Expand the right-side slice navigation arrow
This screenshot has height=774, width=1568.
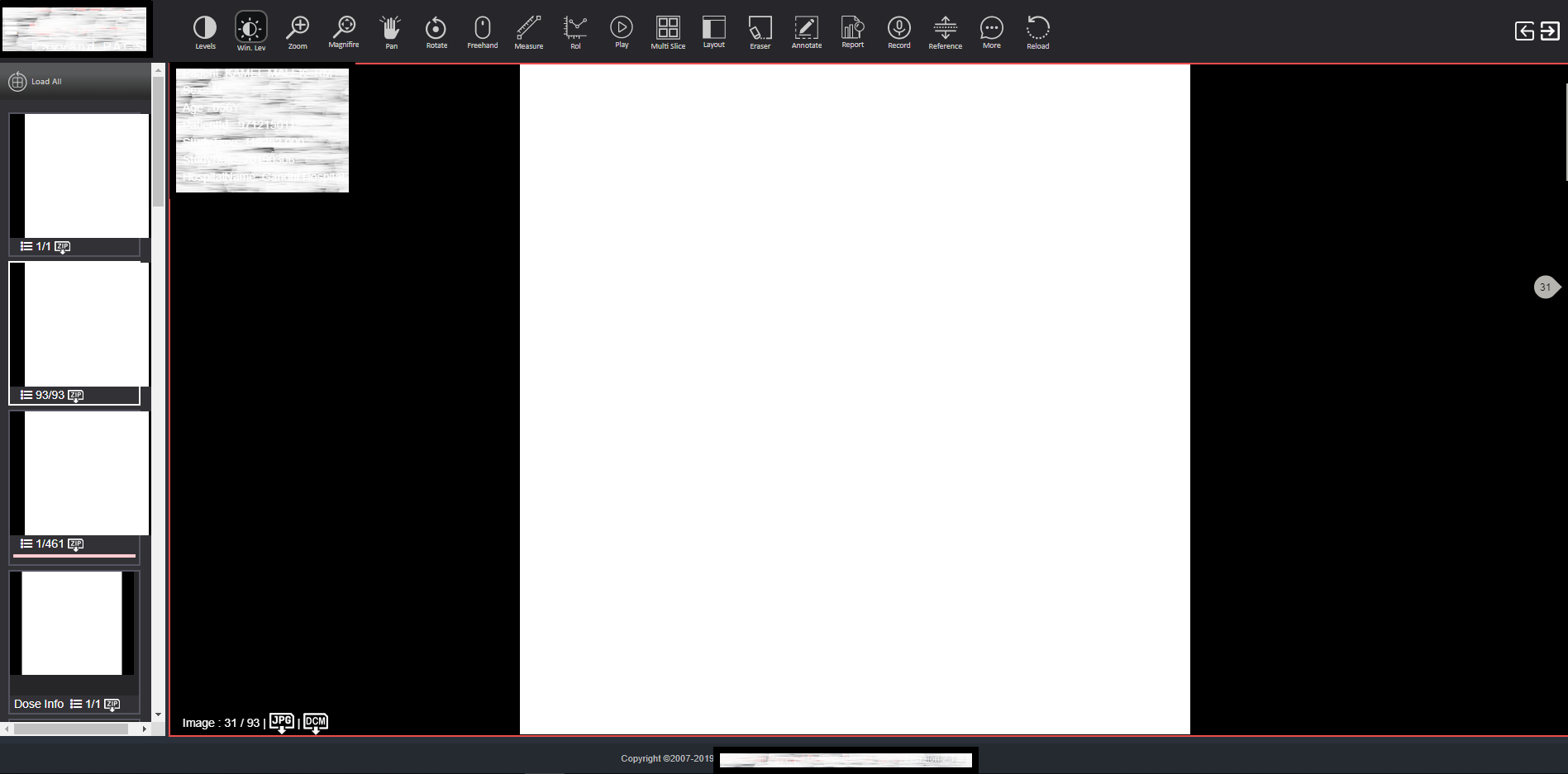(1547, 287)
